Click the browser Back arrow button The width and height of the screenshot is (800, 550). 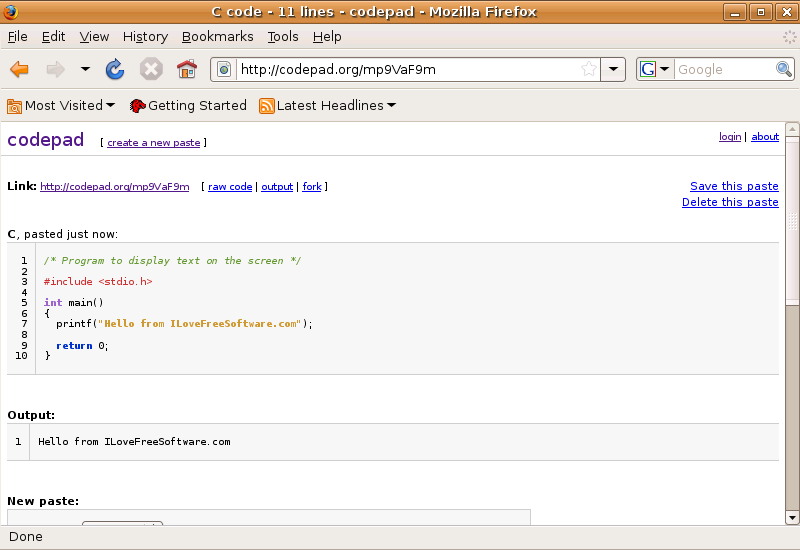click(x=19, y=69)
